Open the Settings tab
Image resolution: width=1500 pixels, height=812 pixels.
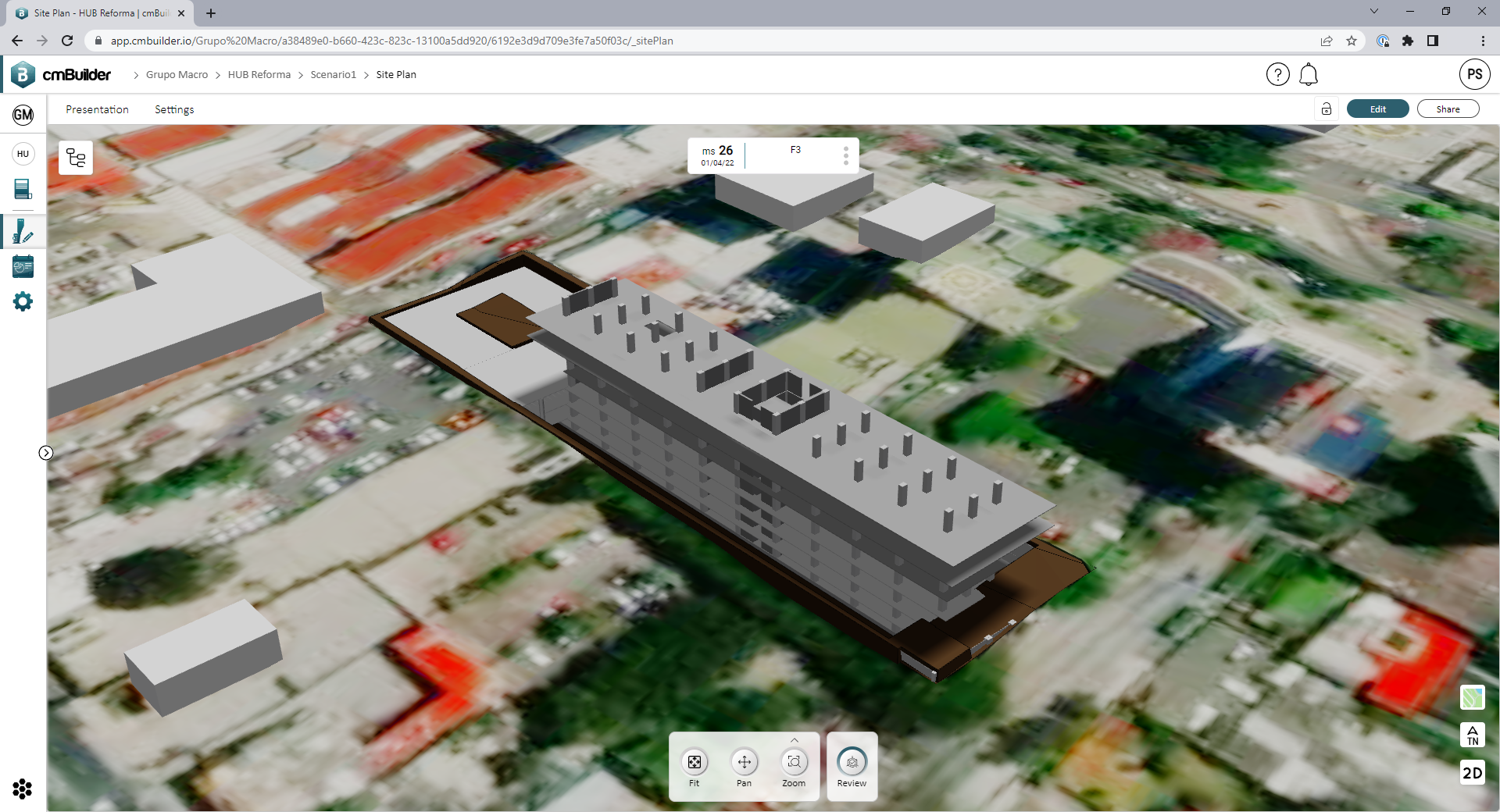(x=174, y=109)
